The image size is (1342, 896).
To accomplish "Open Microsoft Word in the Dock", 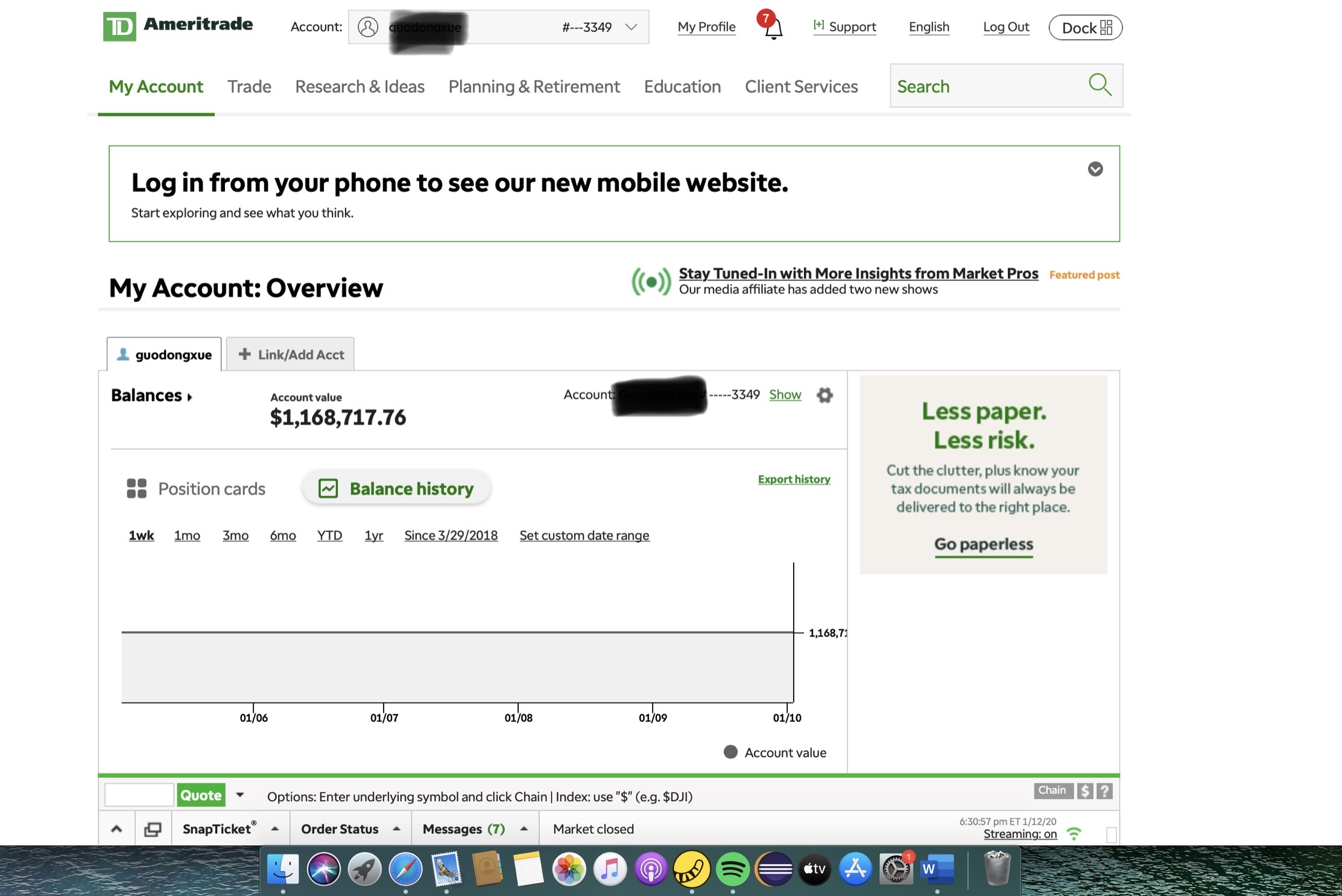I will point(937,869).
